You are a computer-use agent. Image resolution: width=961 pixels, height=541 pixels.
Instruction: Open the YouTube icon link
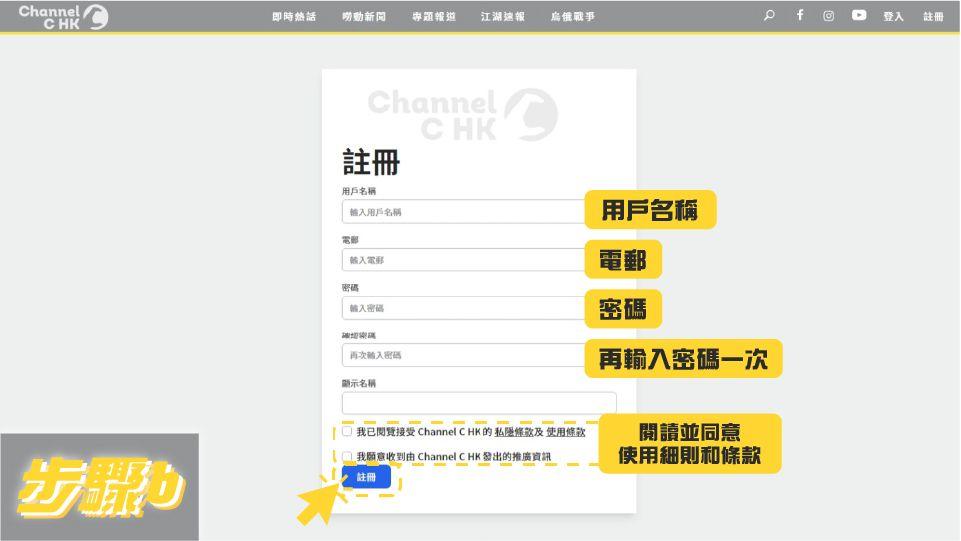[859, 15]
